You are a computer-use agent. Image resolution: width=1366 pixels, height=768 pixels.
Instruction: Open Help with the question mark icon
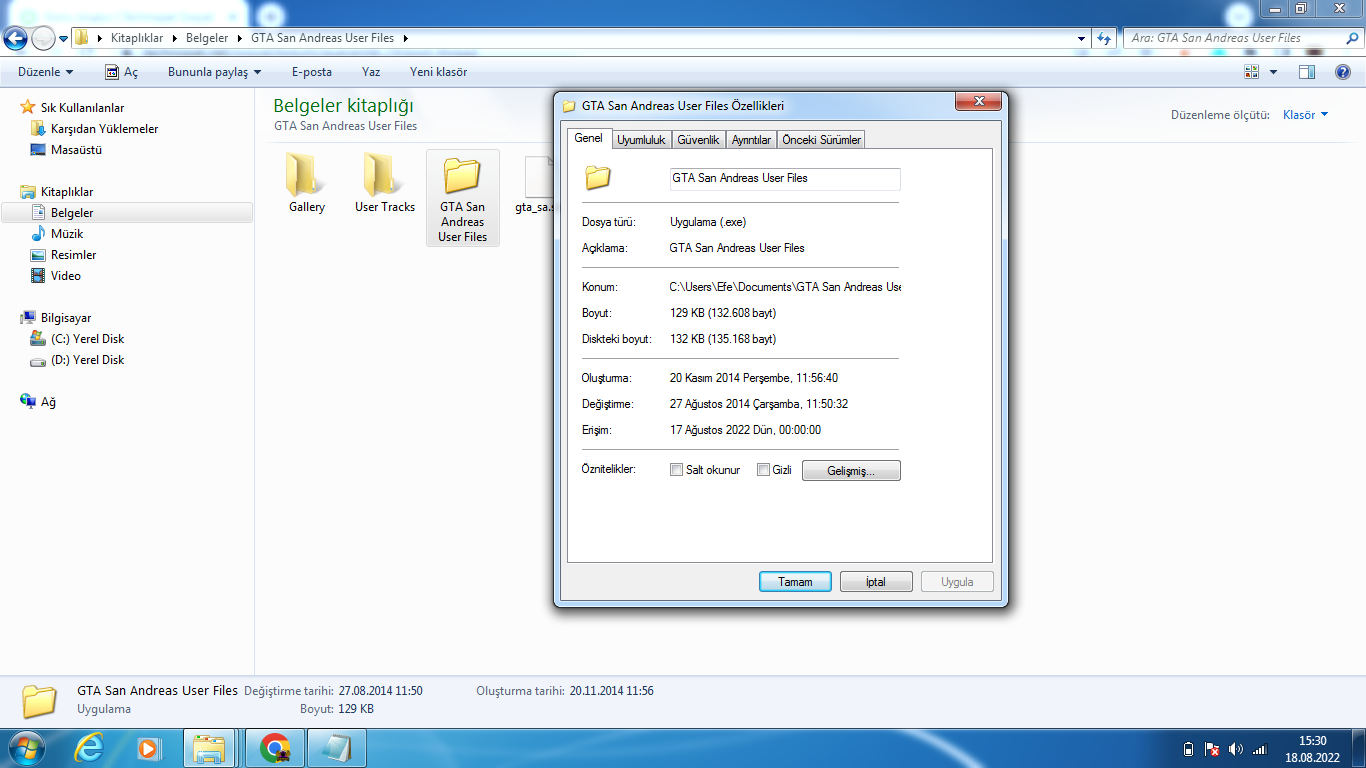[1343, 72]
